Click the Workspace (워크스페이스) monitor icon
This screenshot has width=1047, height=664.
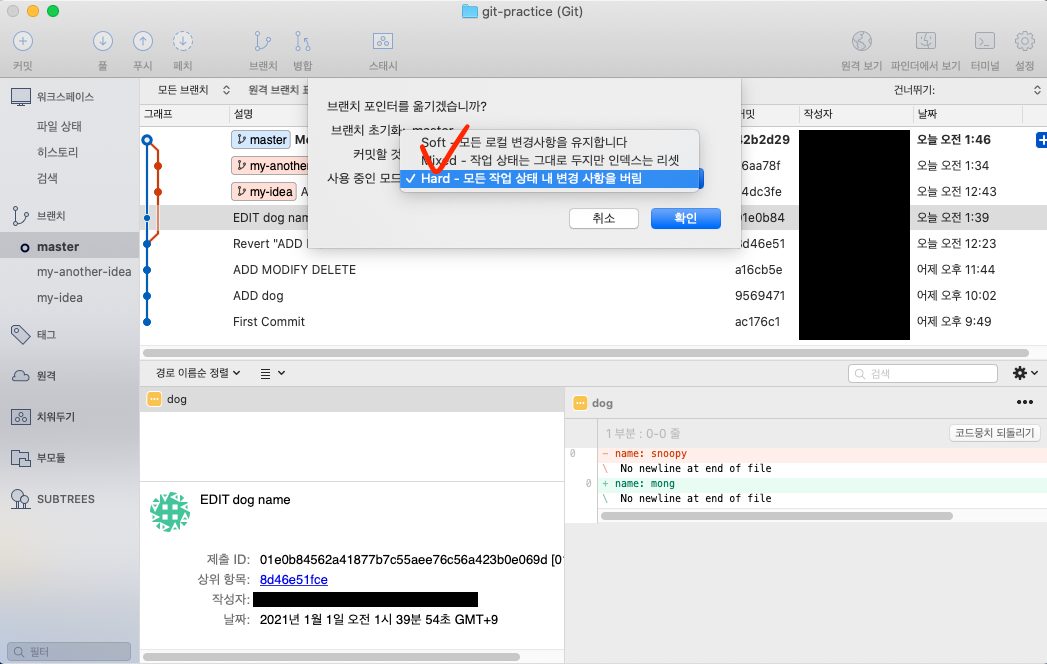[x=21, y=97]
